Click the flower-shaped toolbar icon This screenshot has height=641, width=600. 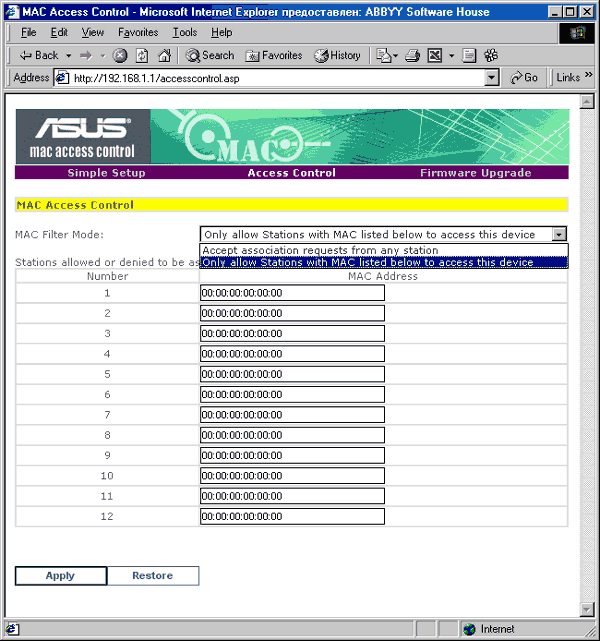tap(491, 55)
